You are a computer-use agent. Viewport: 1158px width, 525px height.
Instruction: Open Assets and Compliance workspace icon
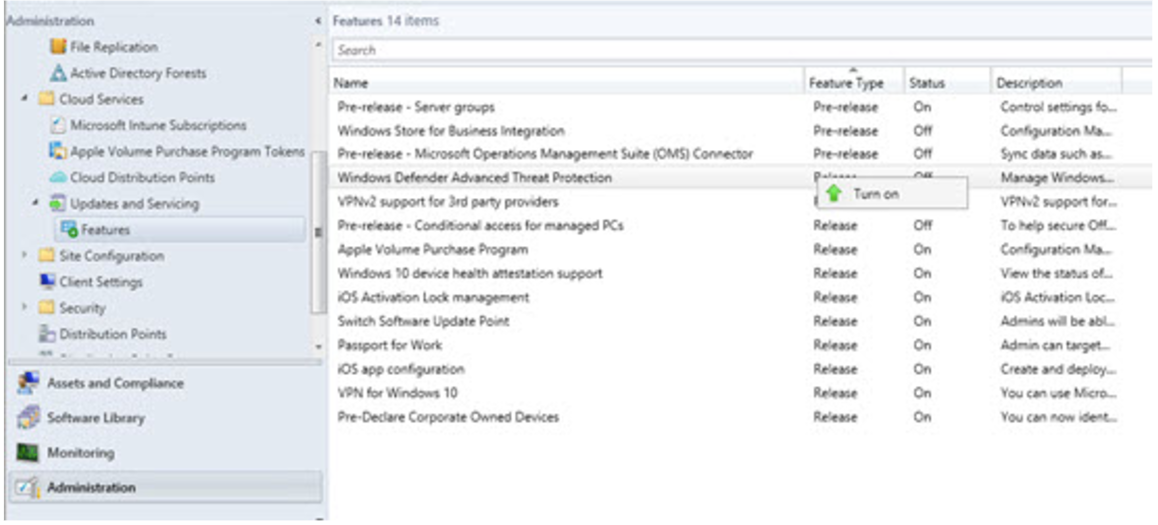pyautogui.click(x=28, y=383)
